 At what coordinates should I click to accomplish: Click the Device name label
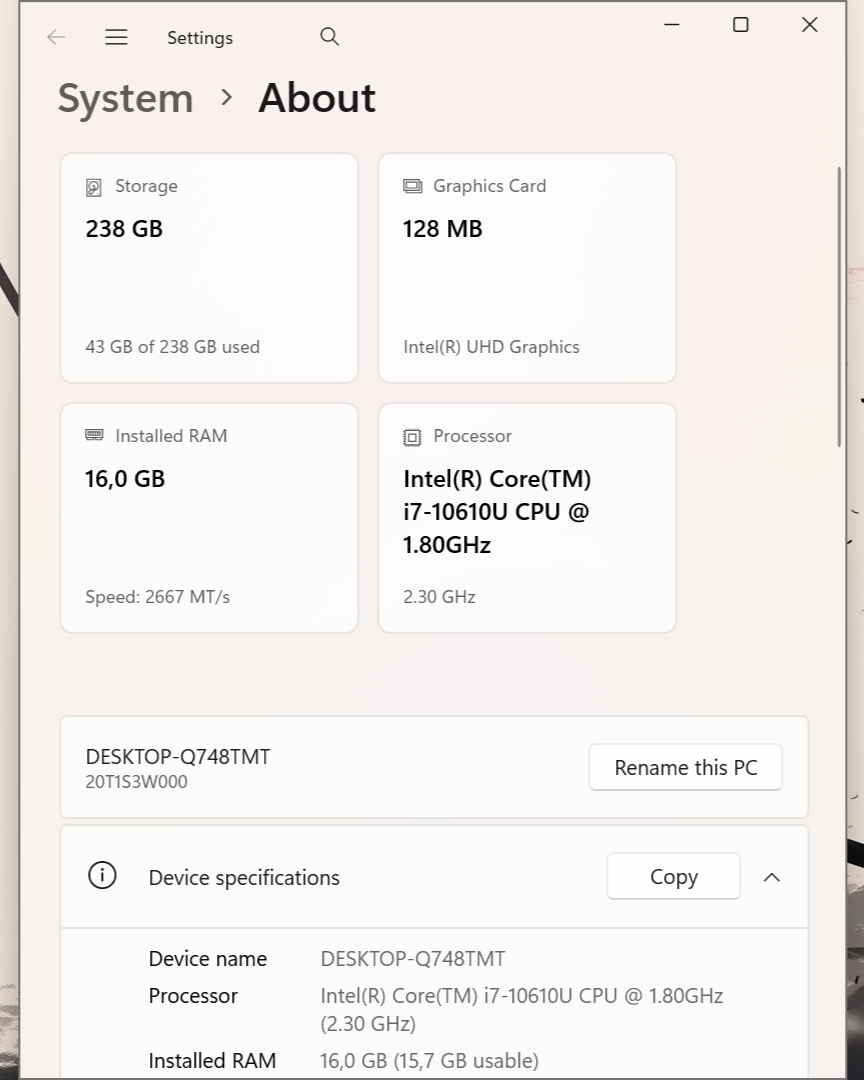207,959
